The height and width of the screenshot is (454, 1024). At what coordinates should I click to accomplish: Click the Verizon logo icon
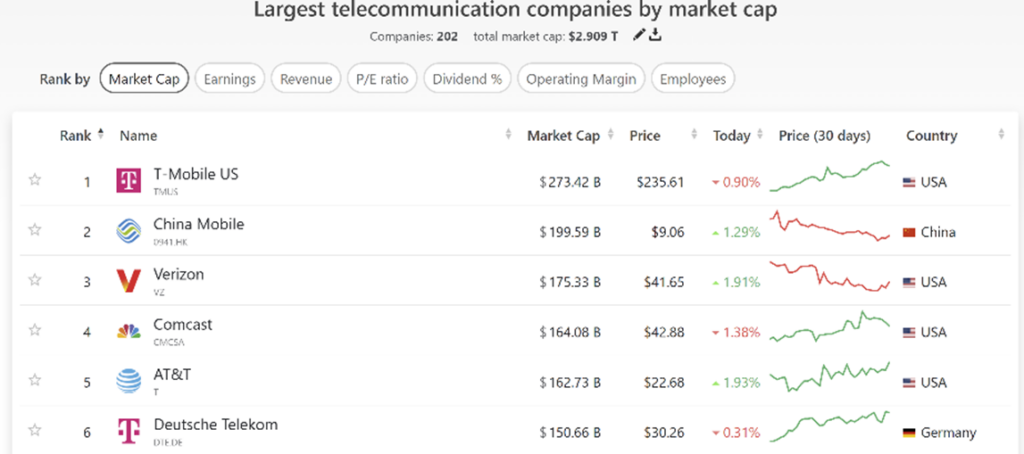click(x=128, y=281)
